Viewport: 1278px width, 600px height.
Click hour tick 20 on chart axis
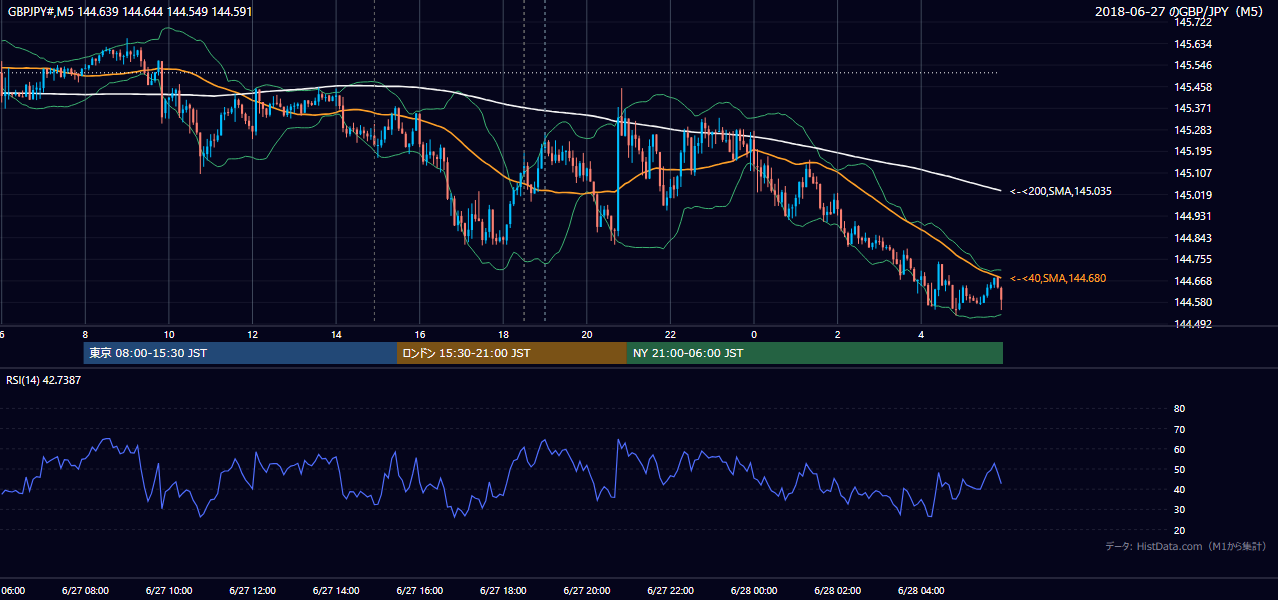587,334
